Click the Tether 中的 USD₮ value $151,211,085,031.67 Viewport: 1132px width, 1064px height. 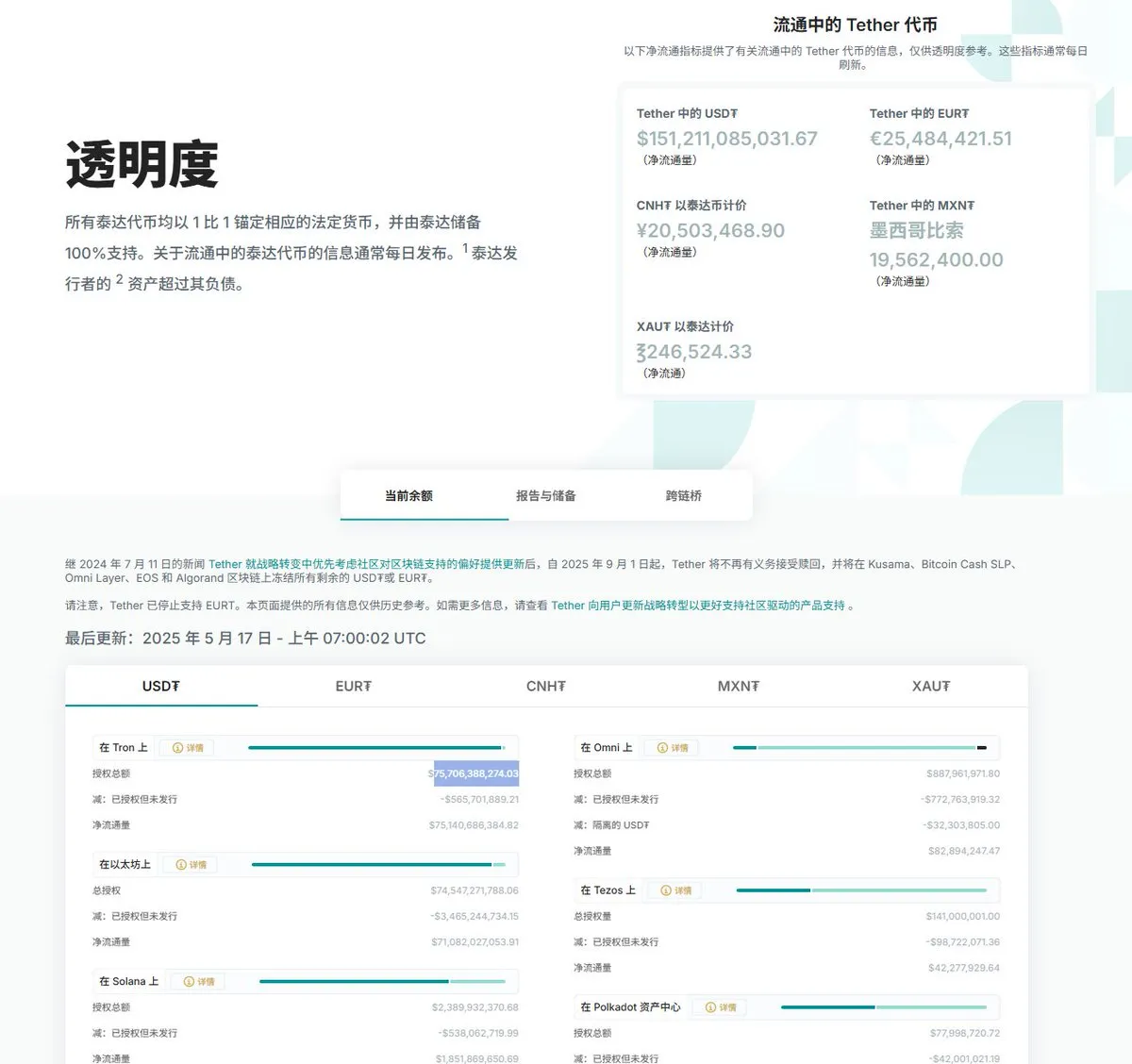(x=727, y=139)
